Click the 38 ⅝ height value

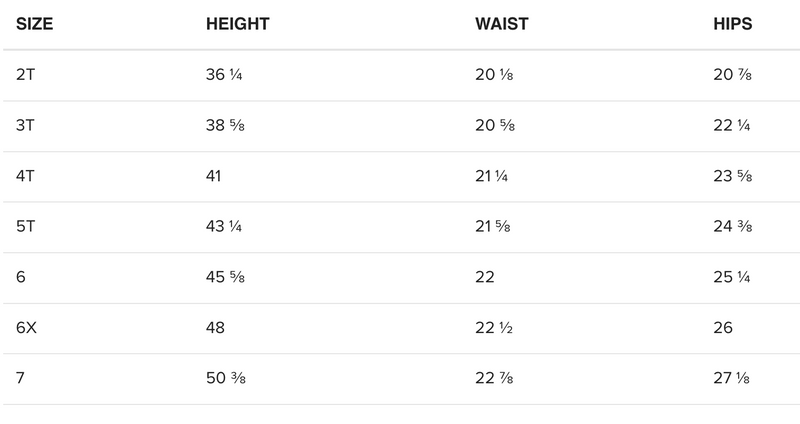tap(224, 126)
